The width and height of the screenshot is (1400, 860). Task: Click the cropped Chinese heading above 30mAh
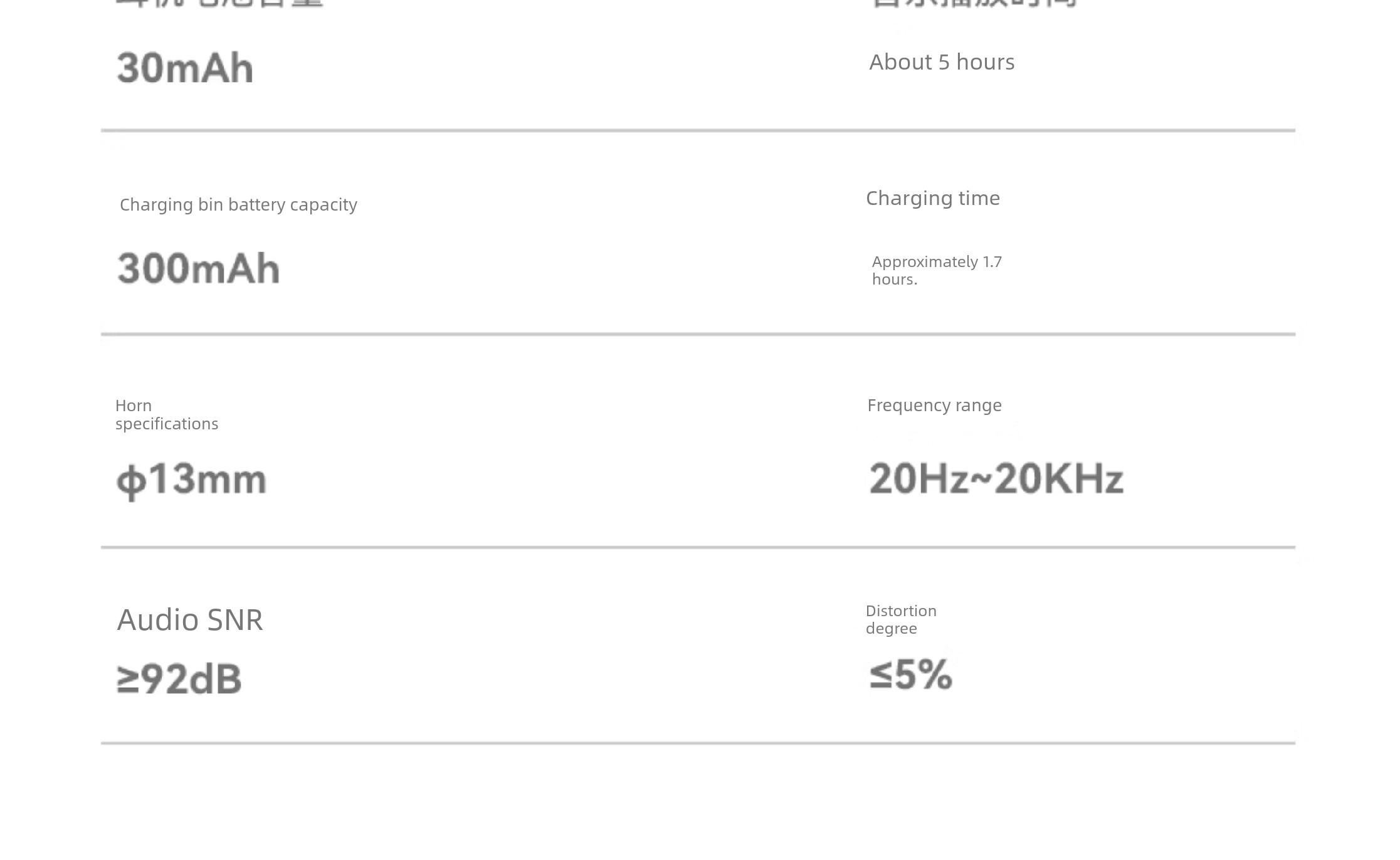coord(219,3)
